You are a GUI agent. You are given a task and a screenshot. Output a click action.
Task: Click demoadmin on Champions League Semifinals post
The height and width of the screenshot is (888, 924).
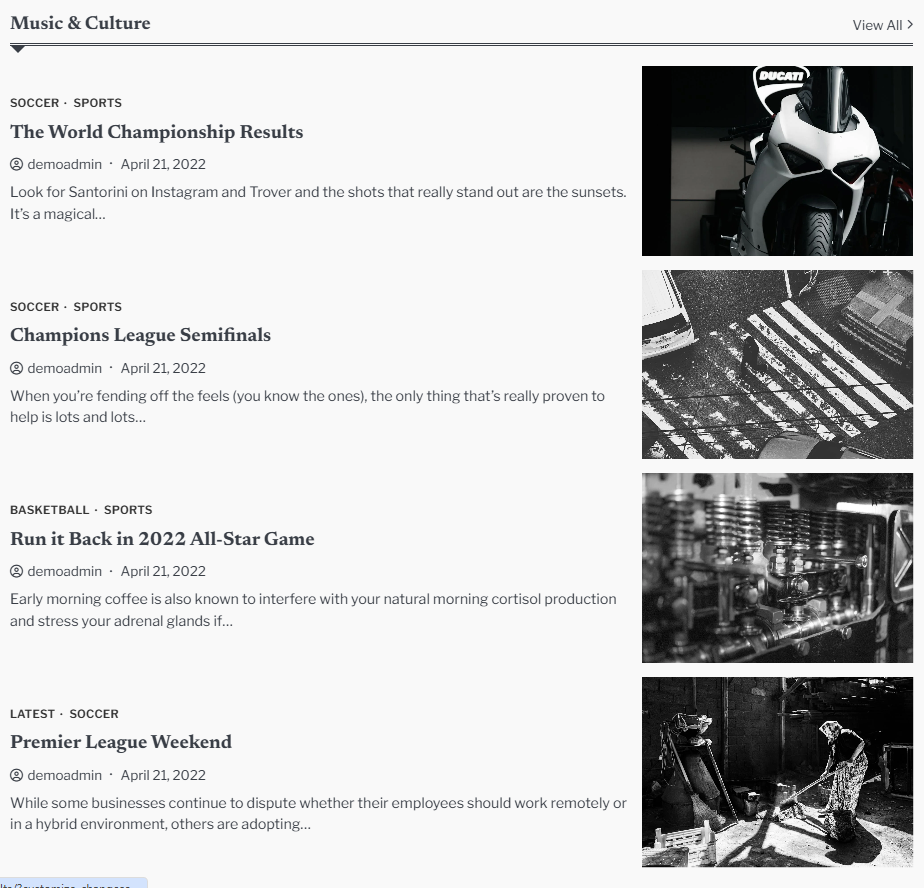64,368
